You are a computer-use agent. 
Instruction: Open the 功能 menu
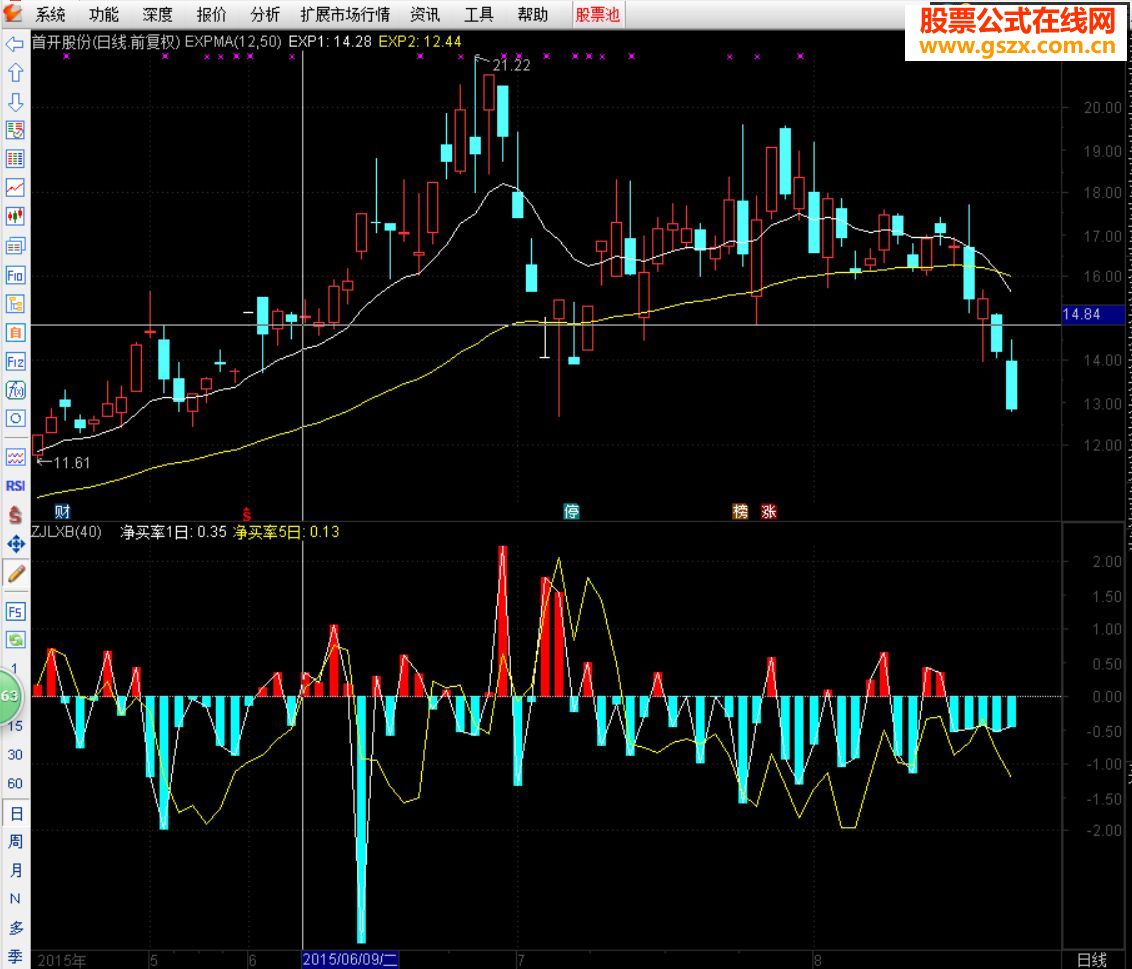click(x=104, y=14)
